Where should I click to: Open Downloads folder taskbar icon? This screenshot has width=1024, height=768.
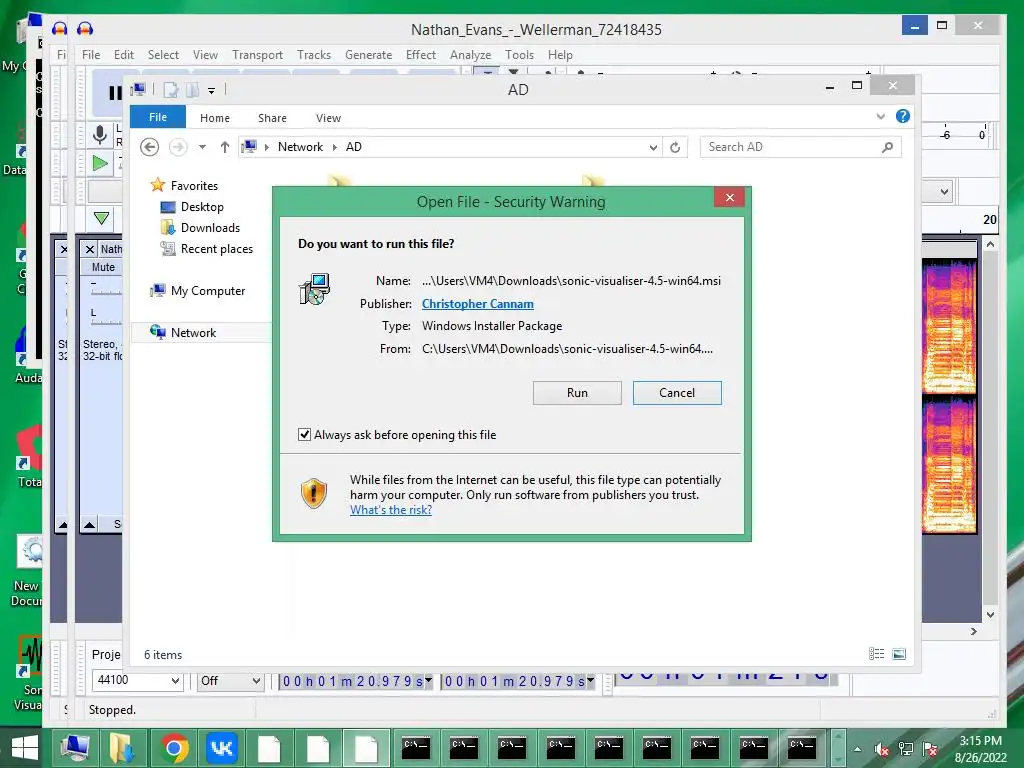(122, 748)
